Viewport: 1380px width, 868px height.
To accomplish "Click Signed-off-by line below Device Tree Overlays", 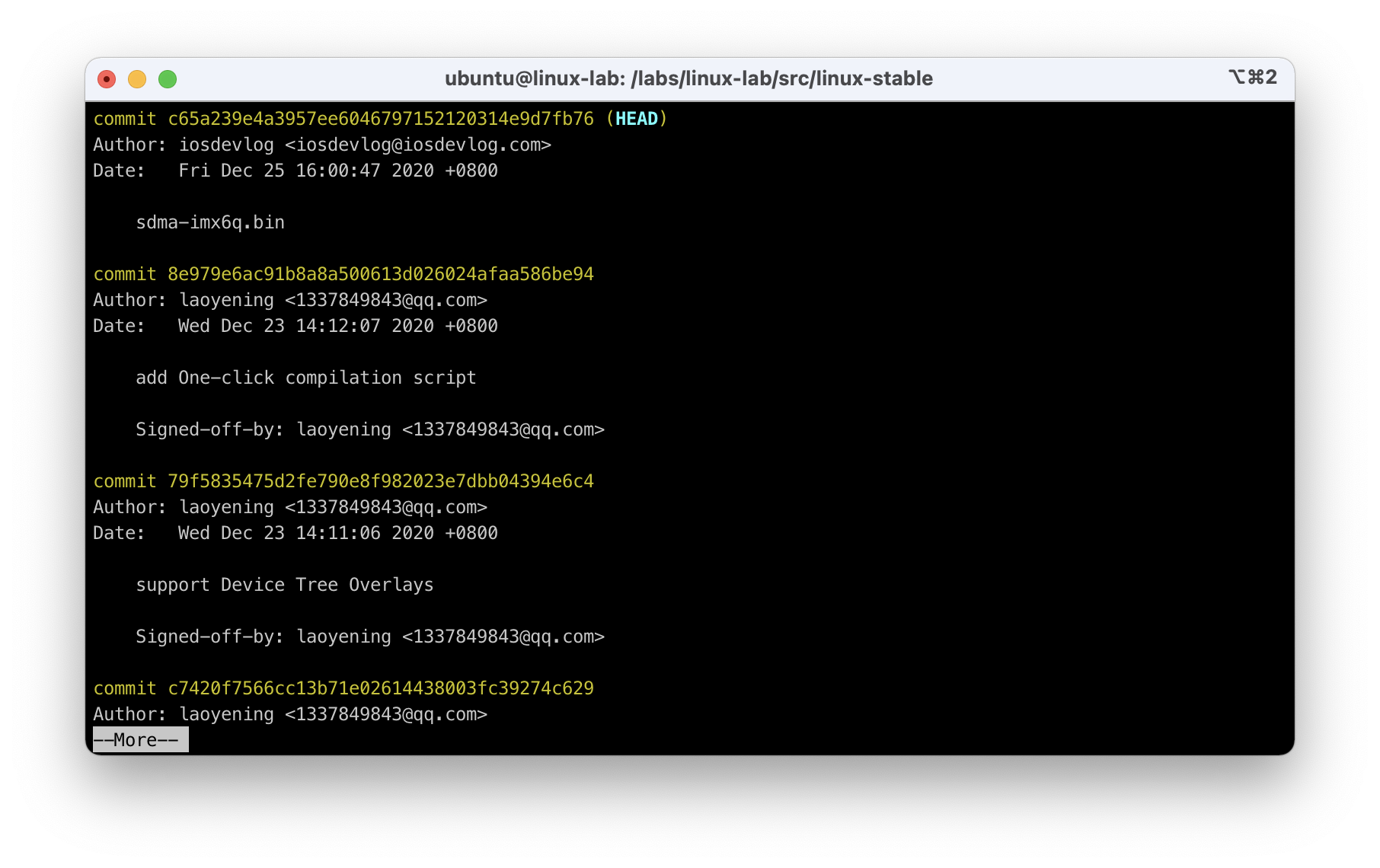I will pos(370,637).
